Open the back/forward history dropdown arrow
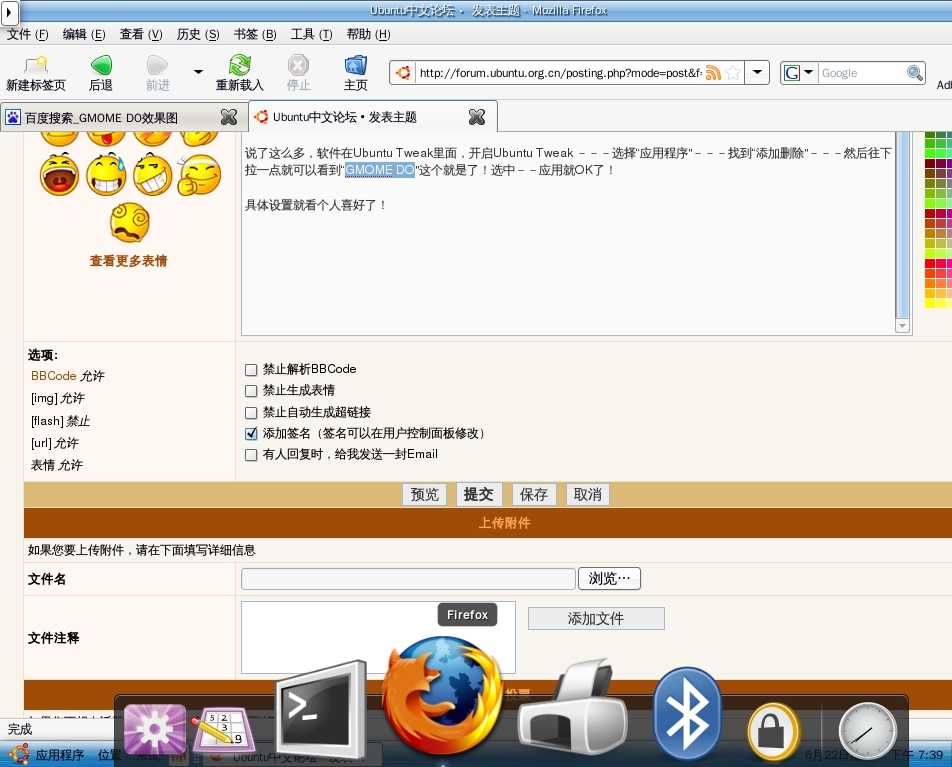 click(198, 72)
